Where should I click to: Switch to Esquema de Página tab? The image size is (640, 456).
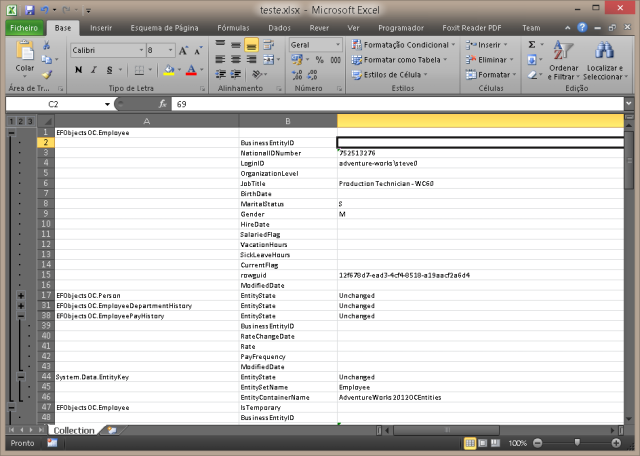coord(164,28)
